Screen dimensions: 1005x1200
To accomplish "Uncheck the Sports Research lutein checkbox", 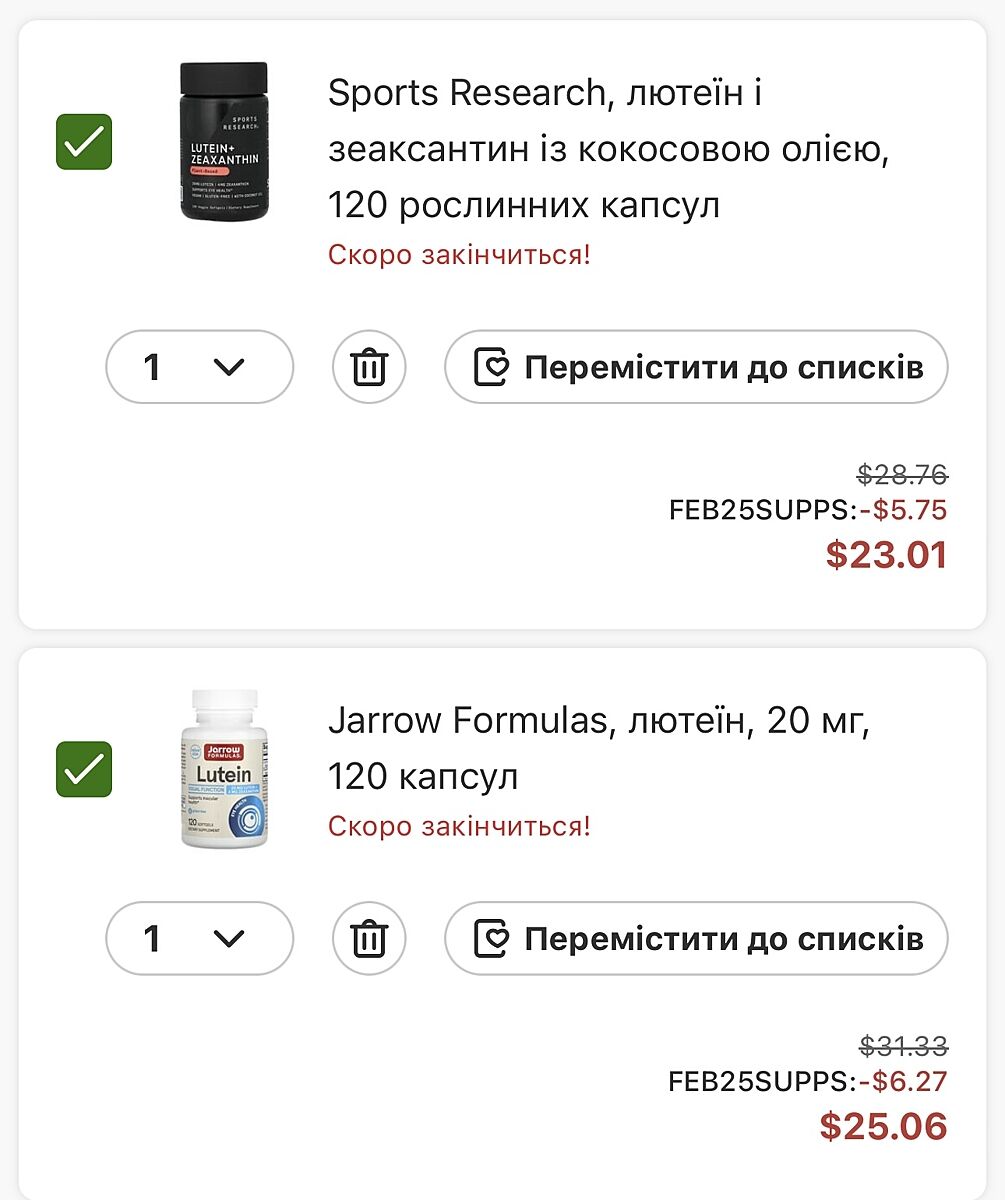I will (x=84, y=142).
